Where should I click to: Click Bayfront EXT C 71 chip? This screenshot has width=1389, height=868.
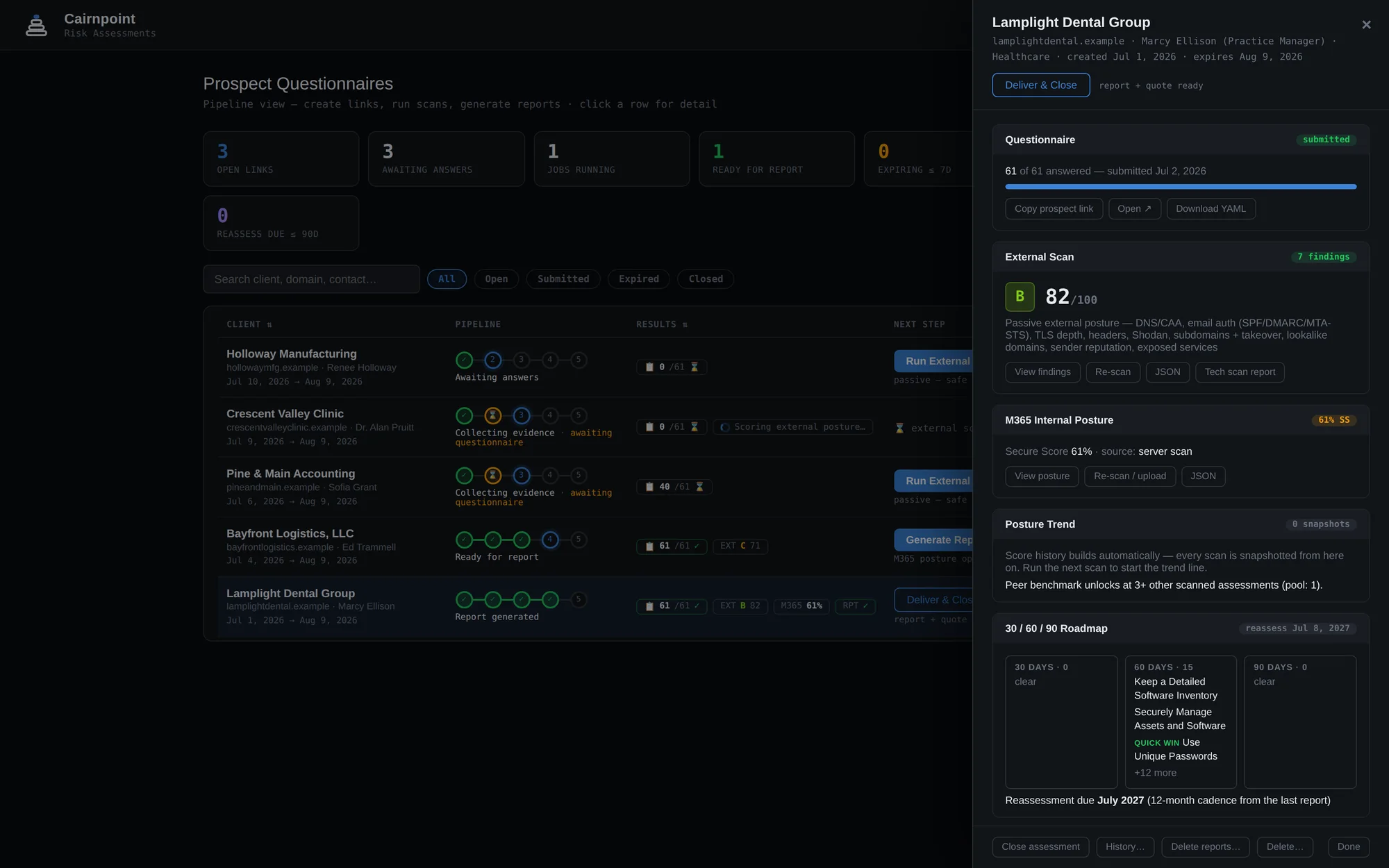coord(740,546)
